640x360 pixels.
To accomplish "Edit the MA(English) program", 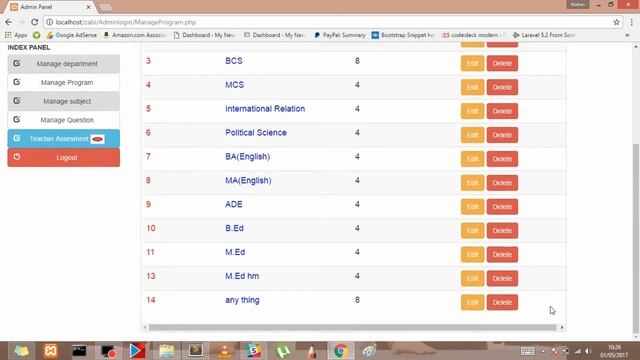I will [x=472, y=183].
